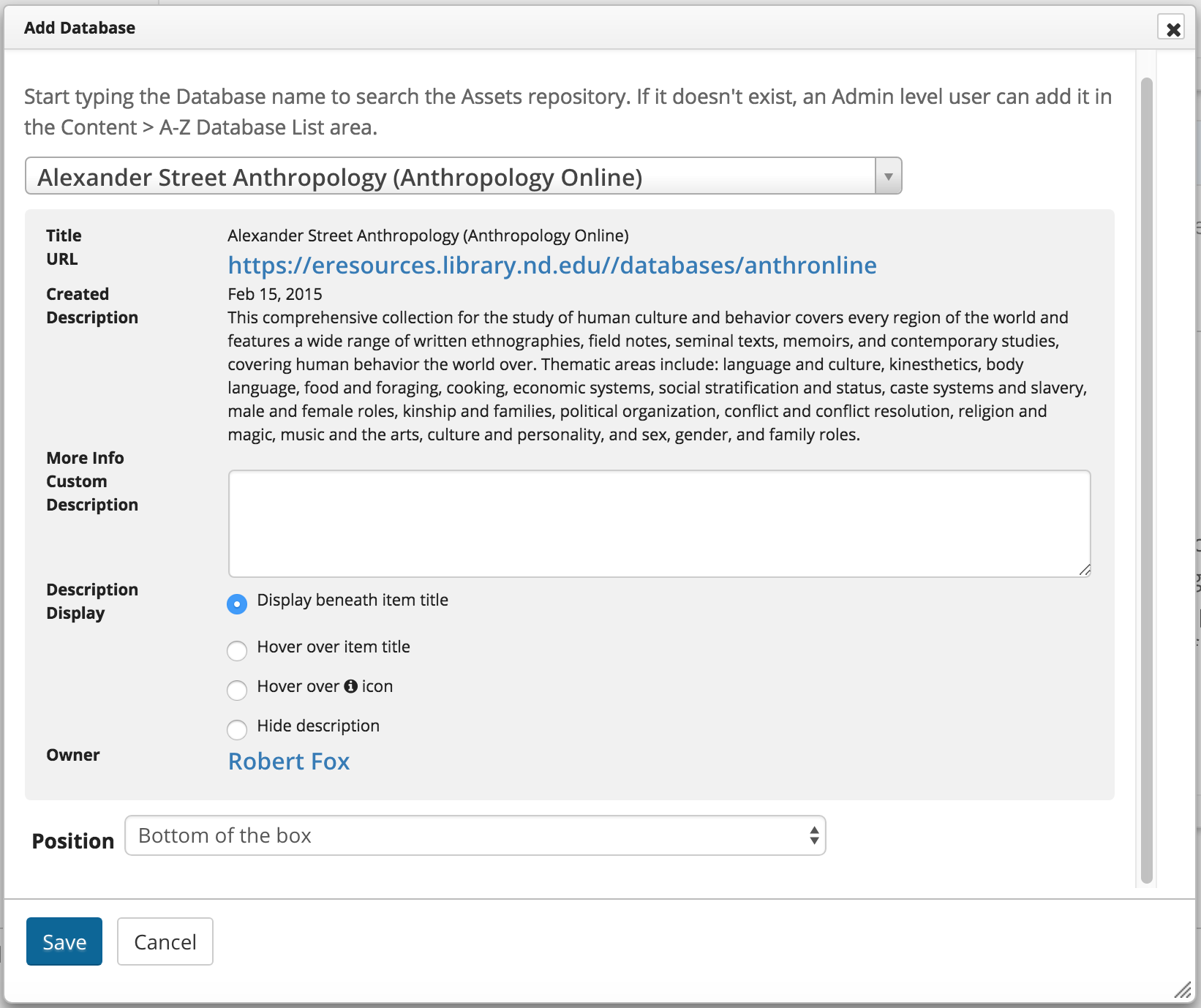
Task: Select Hover over item title option
Action: tap(237, 651)
